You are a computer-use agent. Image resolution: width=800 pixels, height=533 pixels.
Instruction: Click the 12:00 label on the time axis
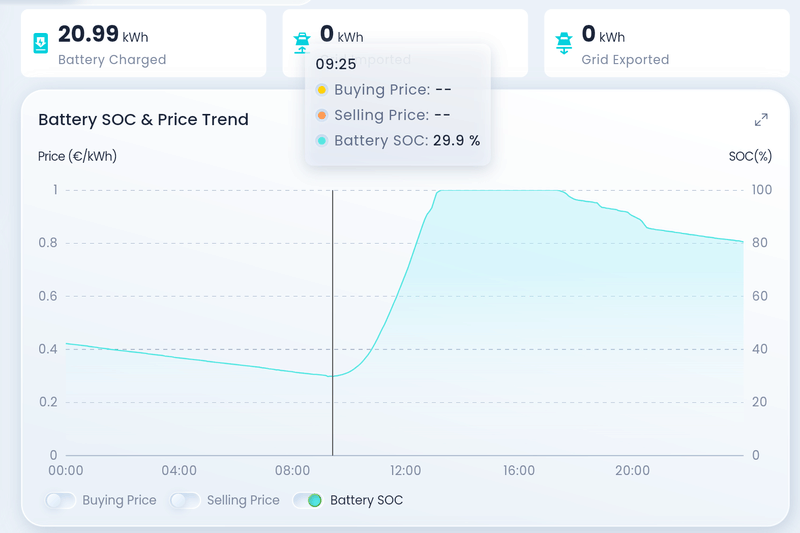point(405,471)
